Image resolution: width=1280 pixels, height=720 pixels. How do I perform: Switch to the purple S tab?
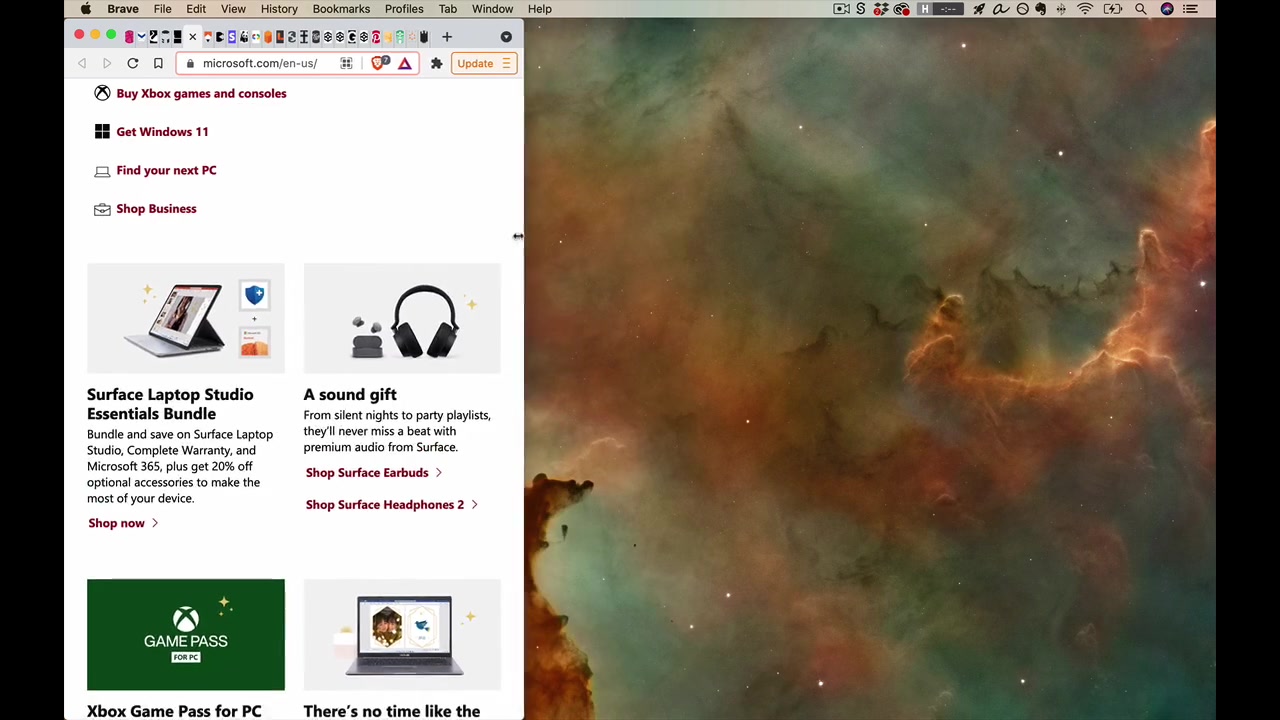point(232,37)
